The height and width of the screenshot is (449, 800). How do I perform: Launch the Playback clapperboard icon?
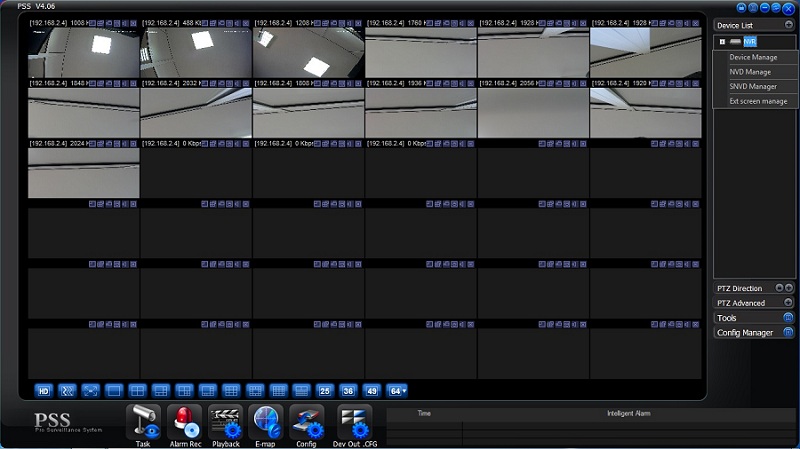pyautogui.click(x=226, y=422)
